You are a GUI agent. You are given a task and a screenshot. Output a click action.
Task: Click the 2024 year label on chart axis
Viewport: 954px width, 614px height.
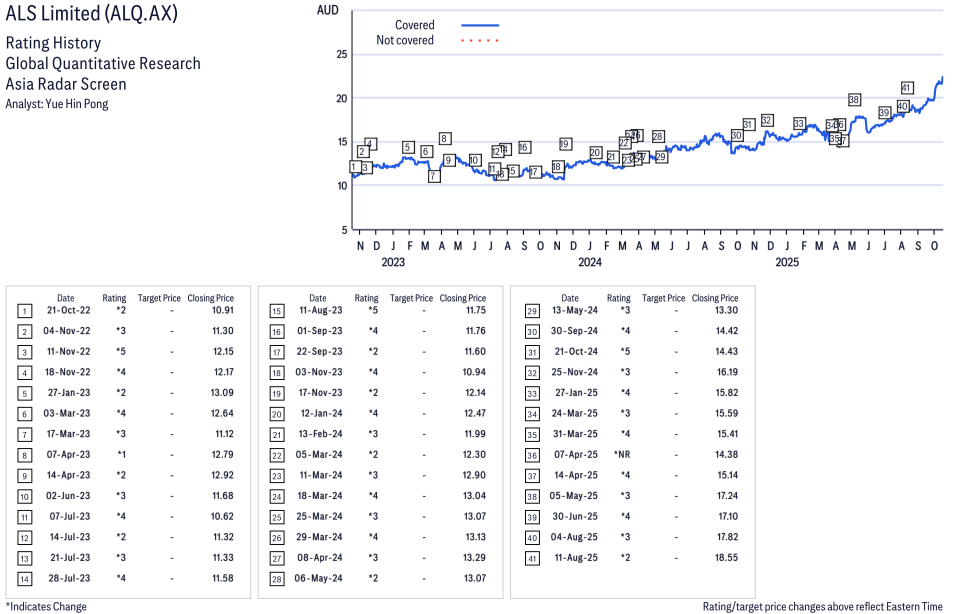590,263
